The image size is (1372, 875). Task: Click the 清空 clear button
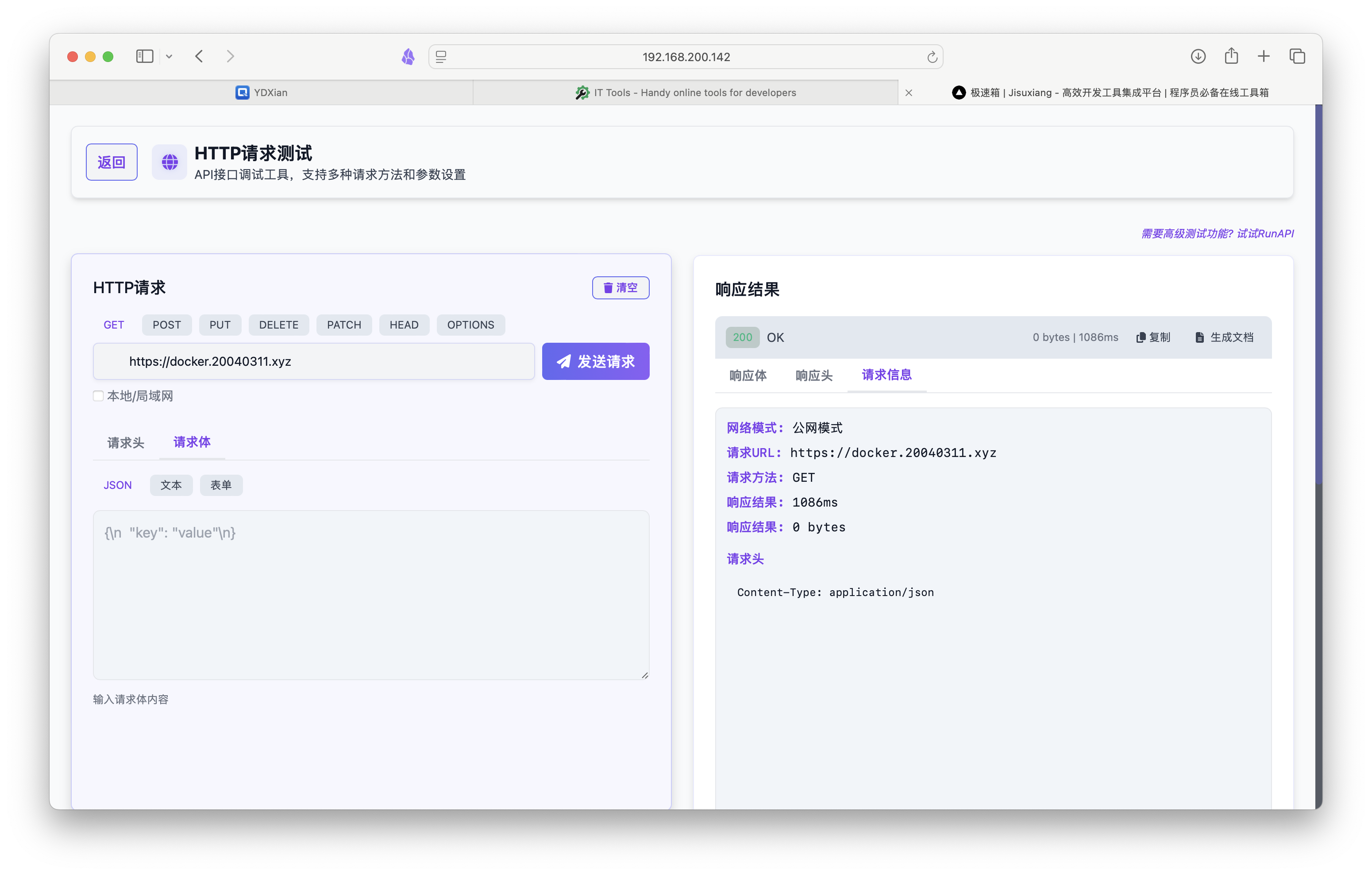click(620, 288)
